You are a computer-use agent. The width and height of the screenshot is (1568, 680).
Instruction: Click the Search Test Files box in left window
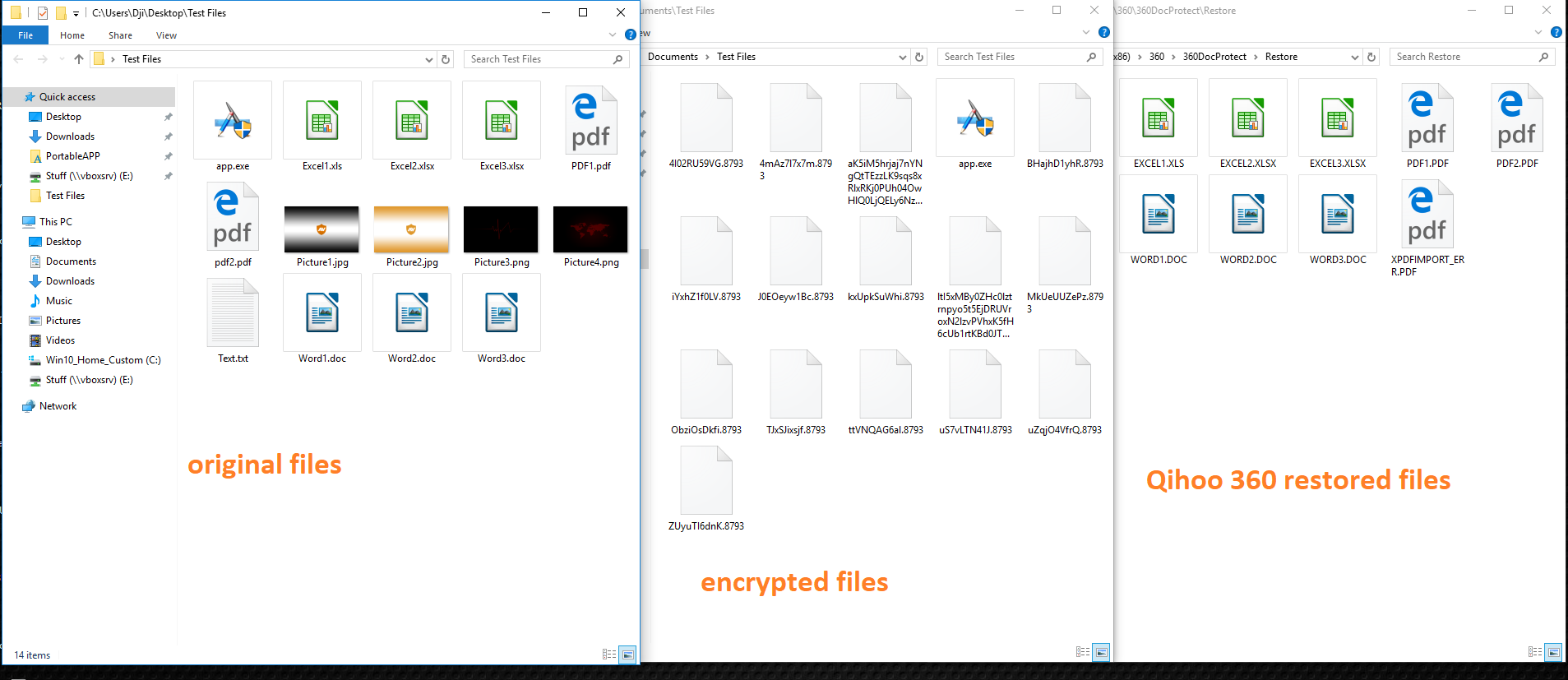click(546, 59)
